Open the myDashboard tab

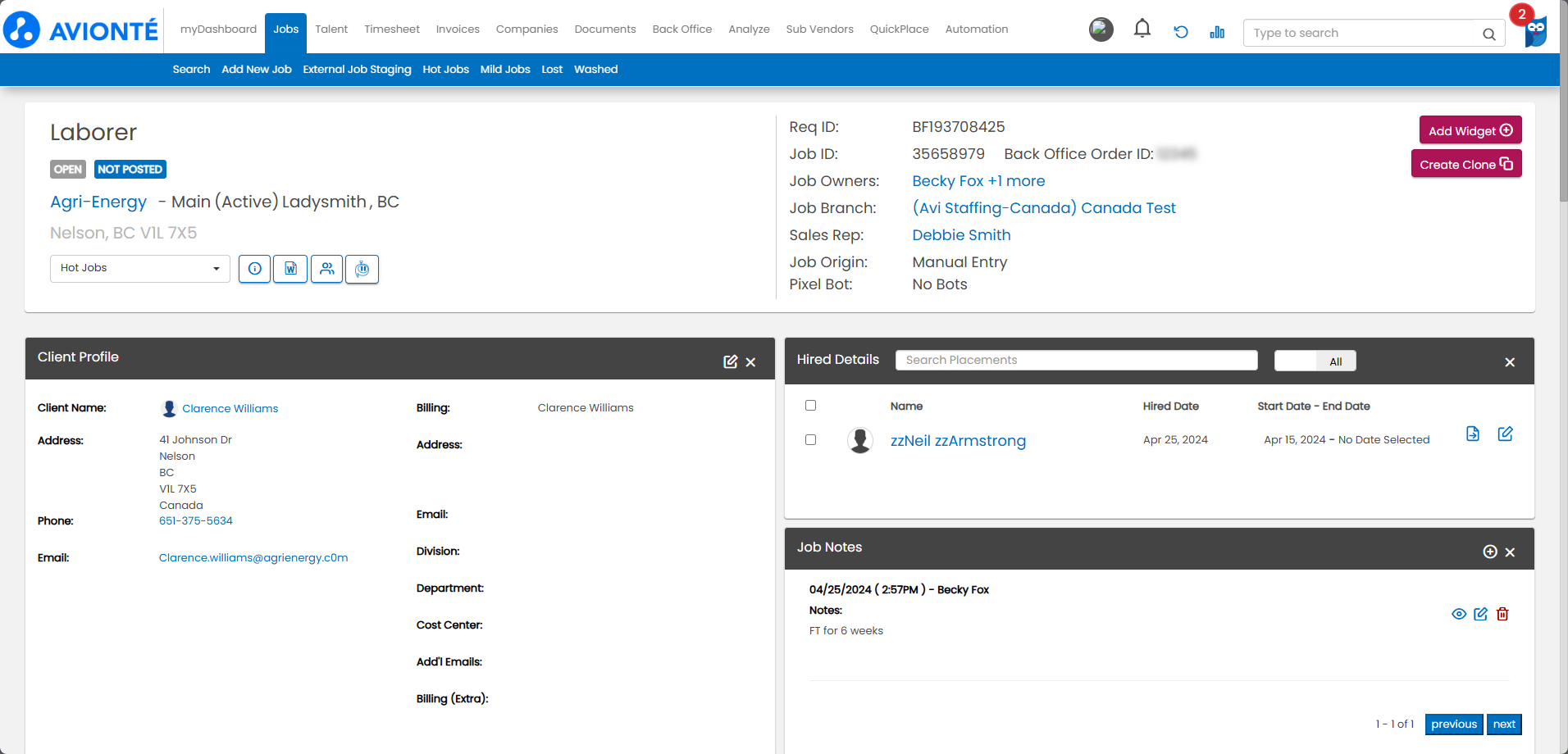click(x=218, y=30)
